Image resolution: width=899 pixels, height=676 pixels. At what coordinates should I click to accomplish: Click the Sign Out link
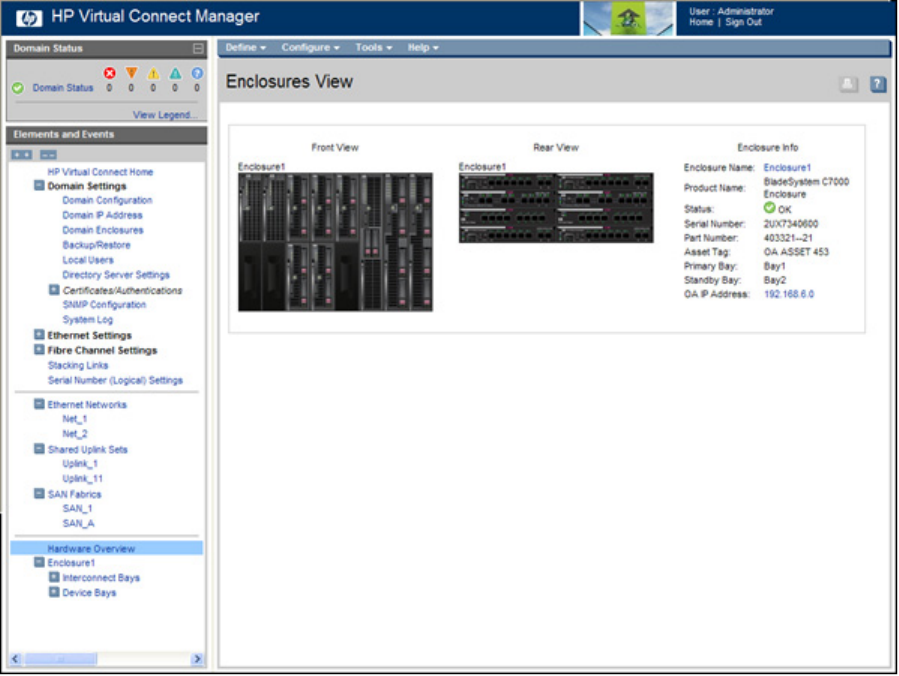743,22
